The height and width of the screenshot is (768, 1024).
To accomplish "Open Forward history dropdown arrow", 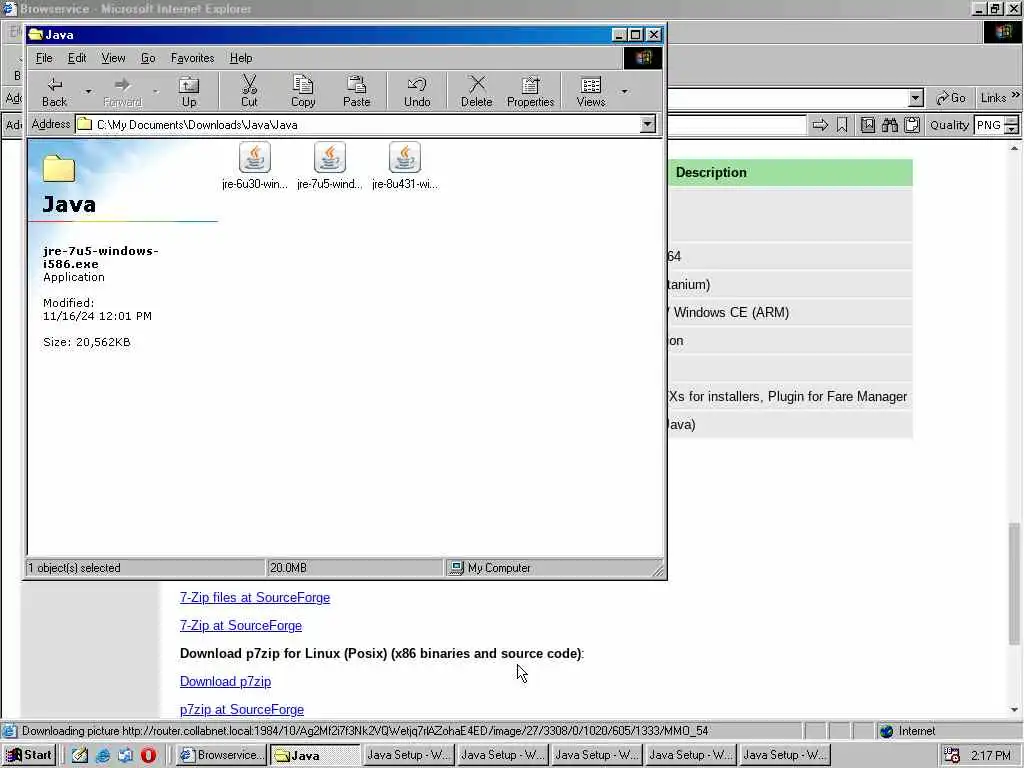I will click(155, 91).
